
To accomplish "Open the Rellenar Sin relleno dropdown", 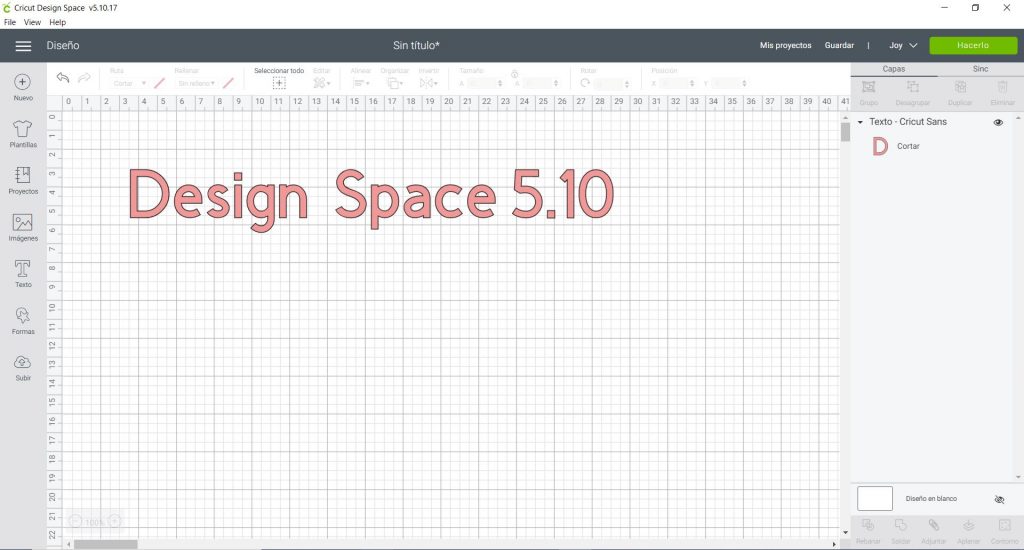I will click(x=196, y=83).
